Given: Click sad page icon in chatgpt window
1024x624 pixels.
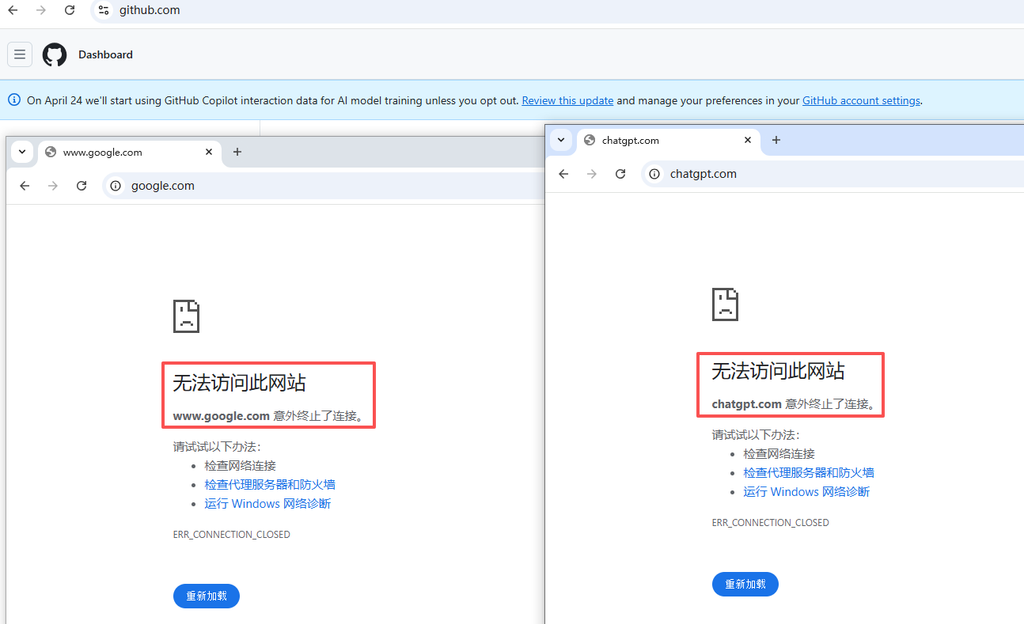Looking at the screenshot, I should point(725,304).
